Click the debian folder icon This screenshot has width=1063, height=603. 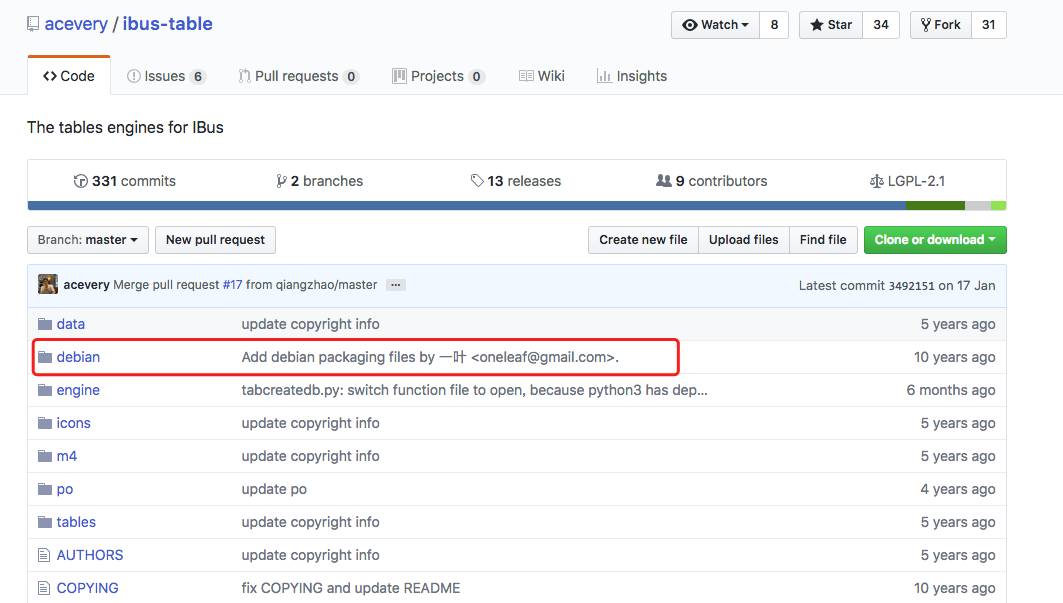45,357
